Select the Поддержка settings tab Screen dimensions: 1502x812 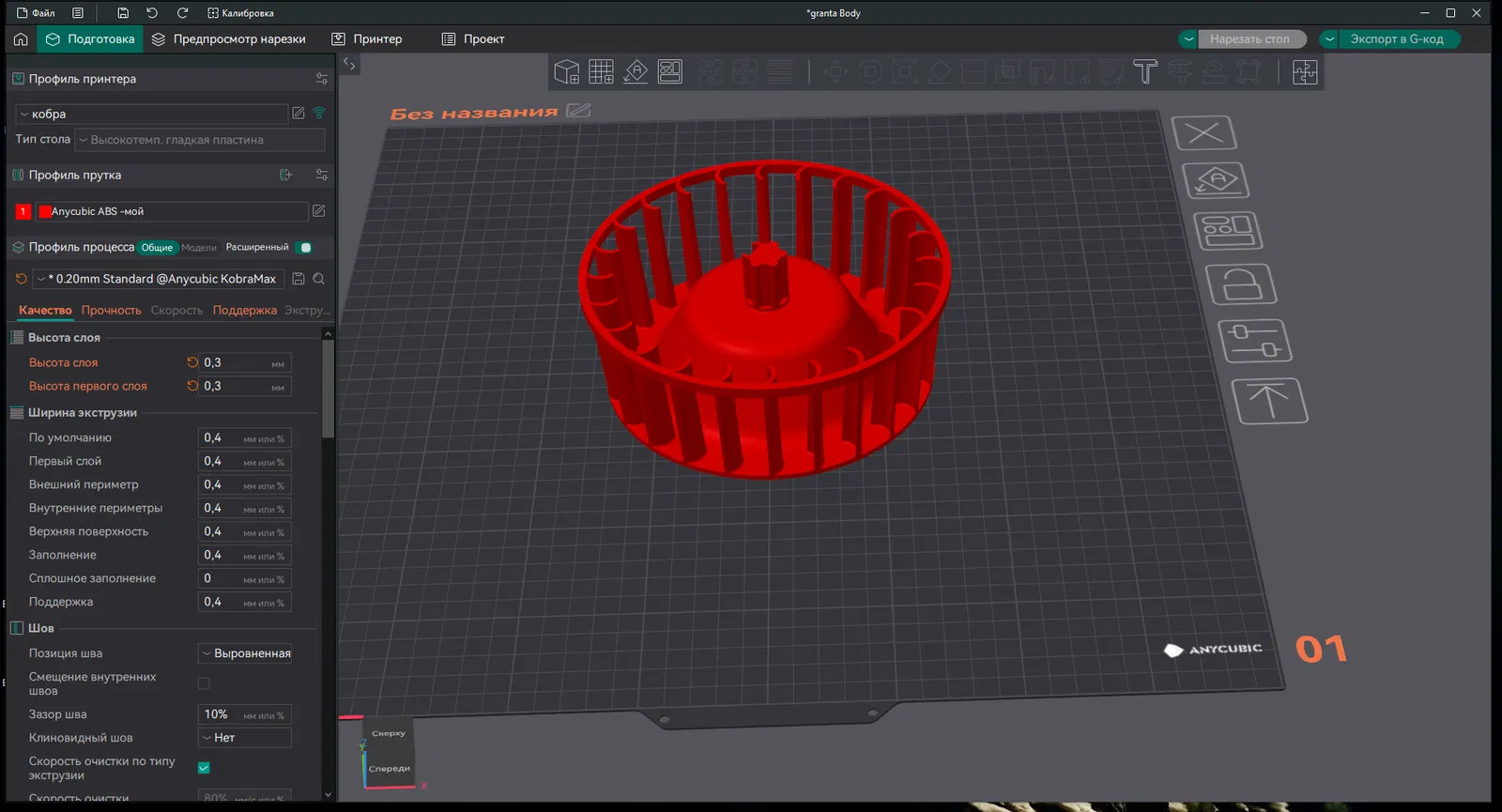[244, 311]
